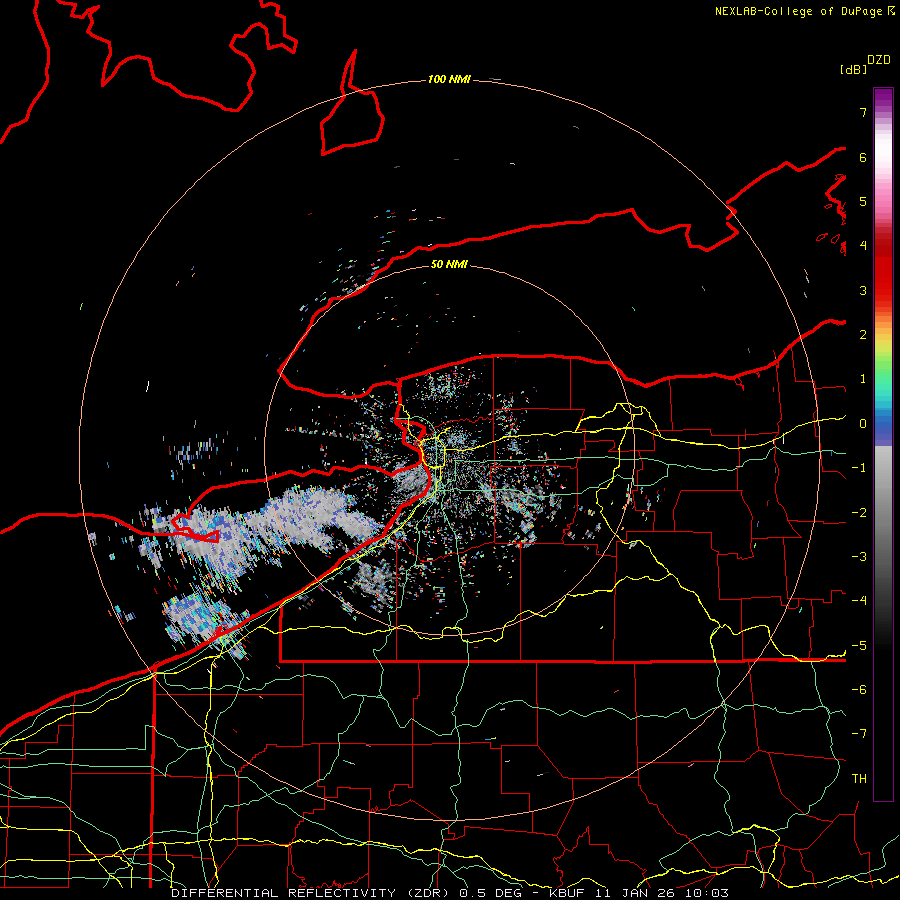Screen dimensions: 900x900
Task: Click the -1 value on the color scale
Action: (x=859, y=468)
